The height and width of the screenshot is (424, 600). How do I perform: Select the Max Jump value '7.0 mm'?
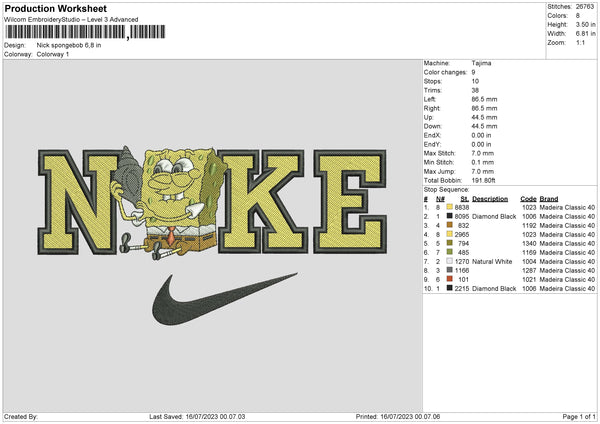click(x=483, y=171)
